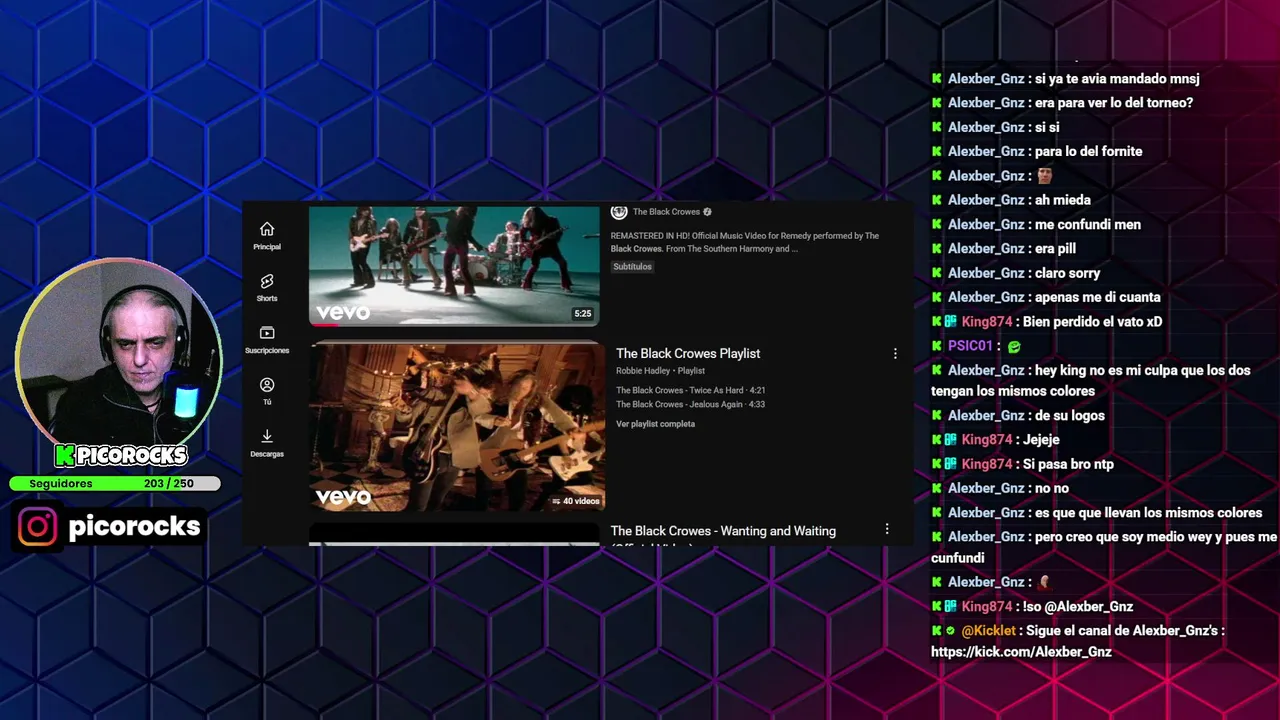Image resolution: width=1280 pixels, height=720 pixels.
Task: Click the streamer webcam circle
Action: point(119,350)
